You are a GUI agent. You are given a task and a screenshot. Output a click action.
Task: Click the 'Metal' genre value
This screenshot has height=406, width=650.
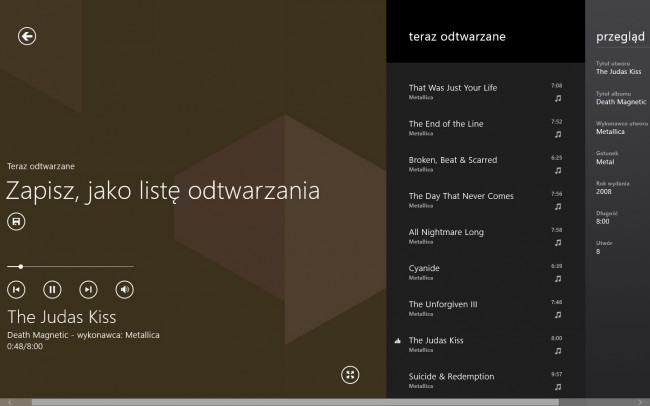click(x=605, y=162)
